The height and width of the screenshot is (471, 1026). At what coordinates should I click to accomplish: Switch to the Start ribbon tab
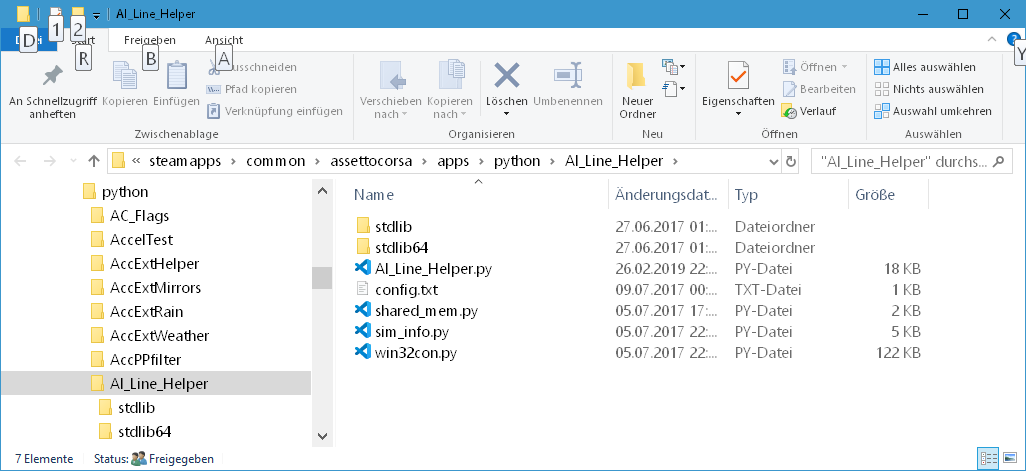[x=84, y=40]
